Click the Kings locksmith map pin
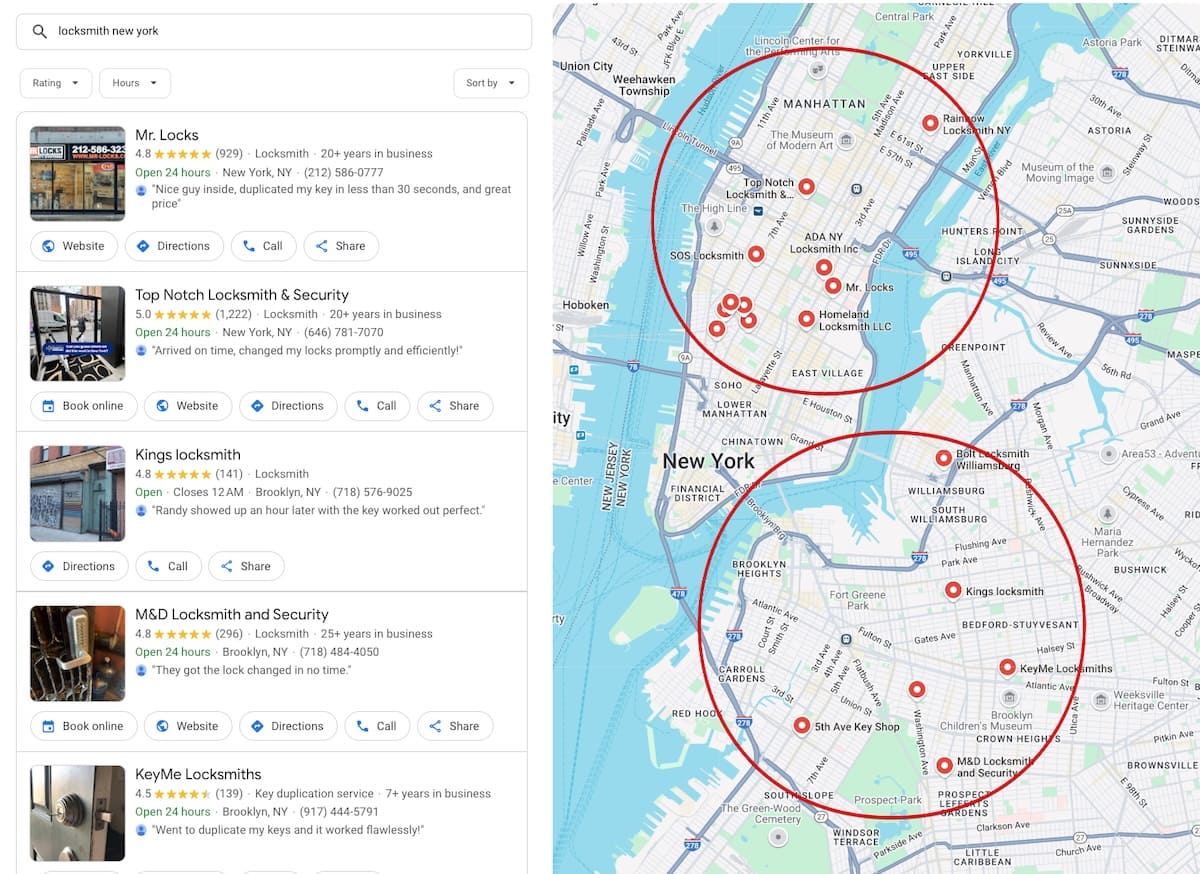Screen dimensions: 1200x874 [x=953, y=590]
